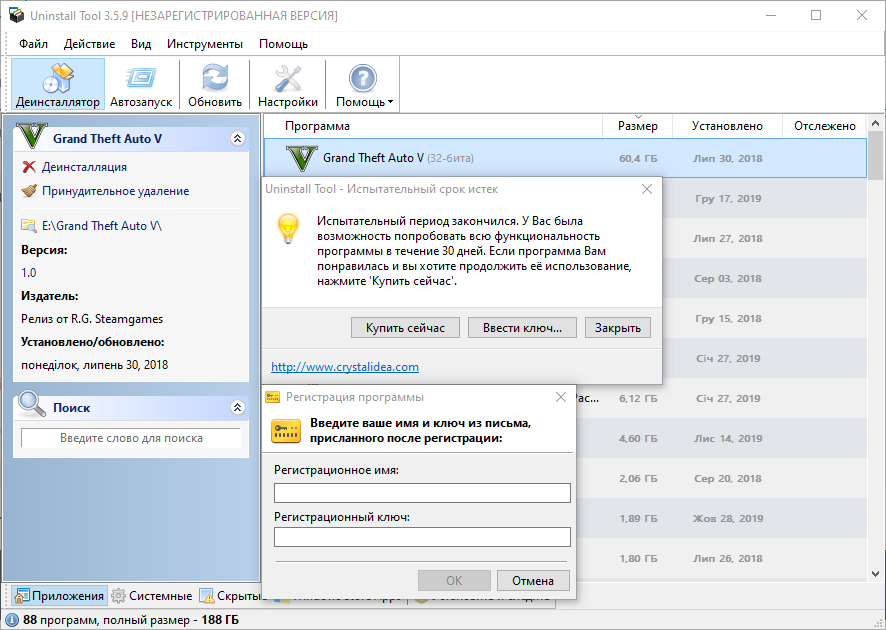Click the Ввести ключ... button
Screen dimensions: 886x630
point(522,328)
